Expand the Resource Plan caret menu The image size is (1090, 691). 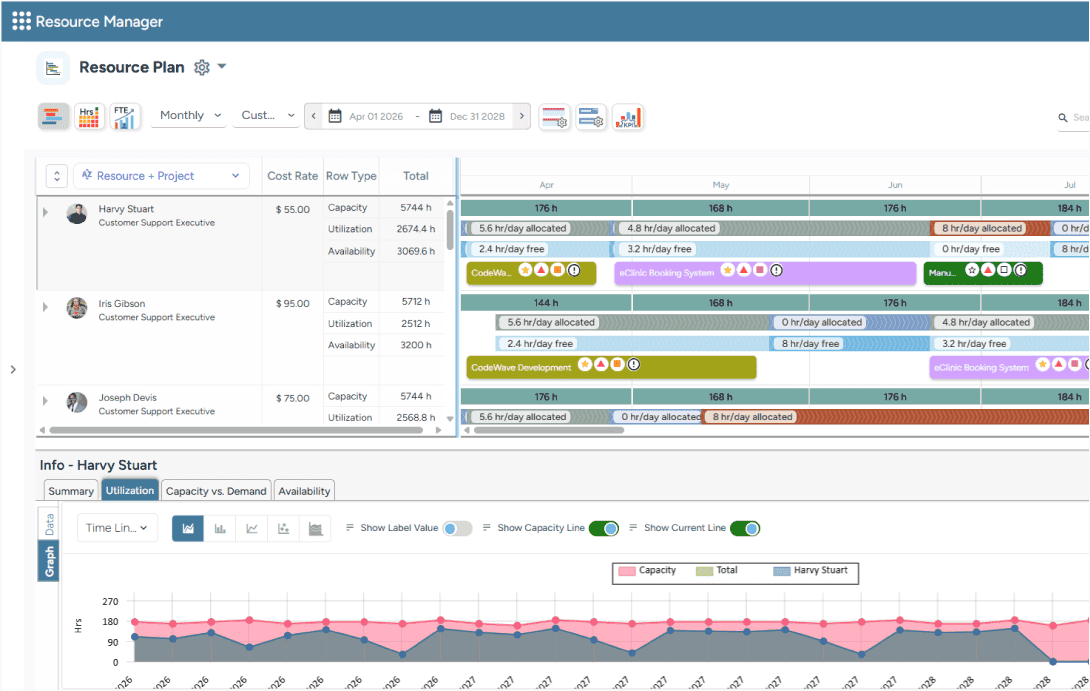click(x=222, y=67)
